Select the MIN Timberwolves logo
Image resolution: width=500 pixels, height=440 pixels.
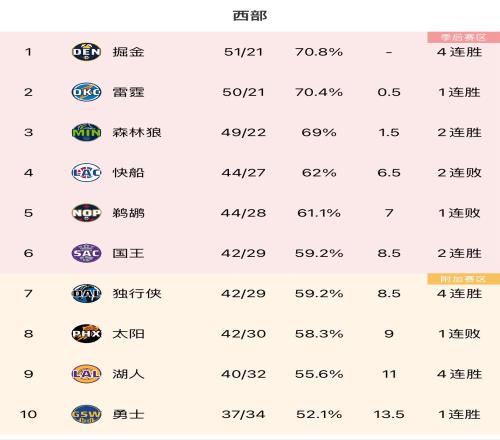86,132
